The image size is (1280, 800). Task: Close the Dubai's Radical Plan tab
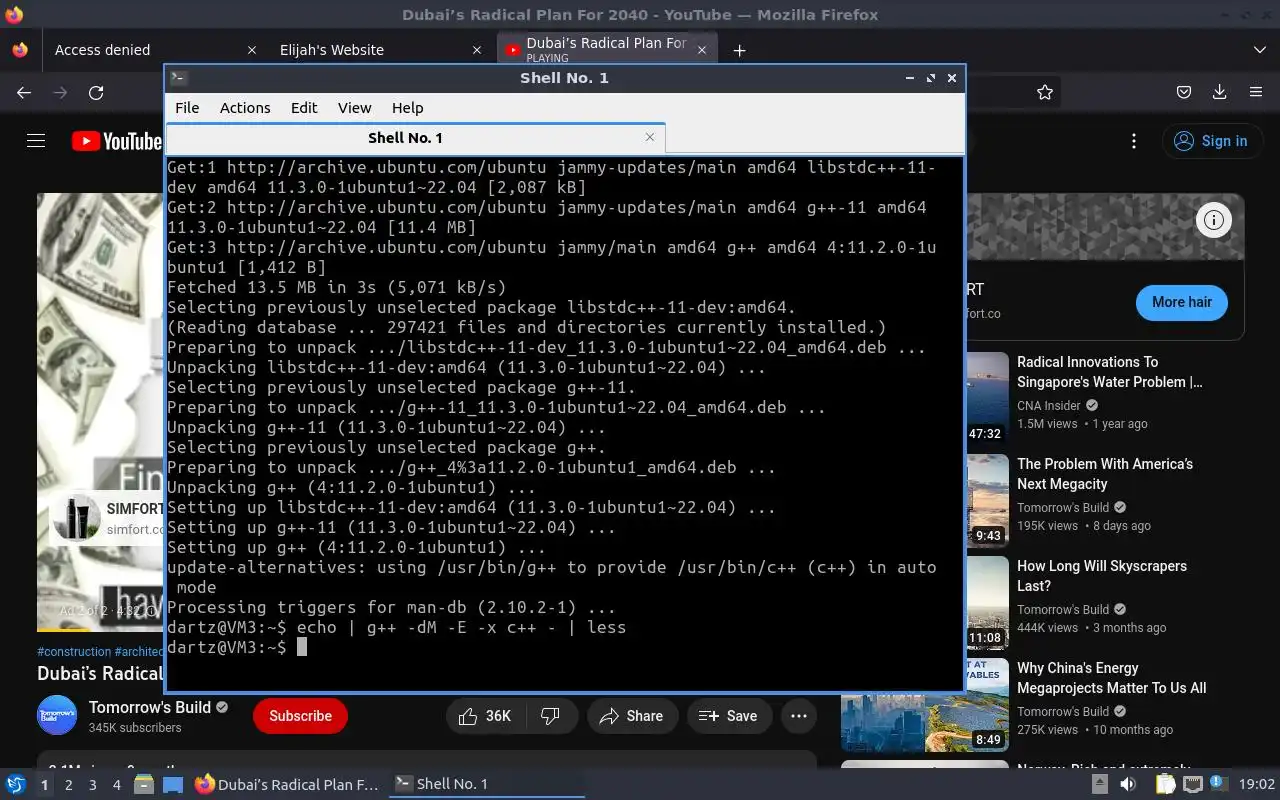tap(702, 50)
